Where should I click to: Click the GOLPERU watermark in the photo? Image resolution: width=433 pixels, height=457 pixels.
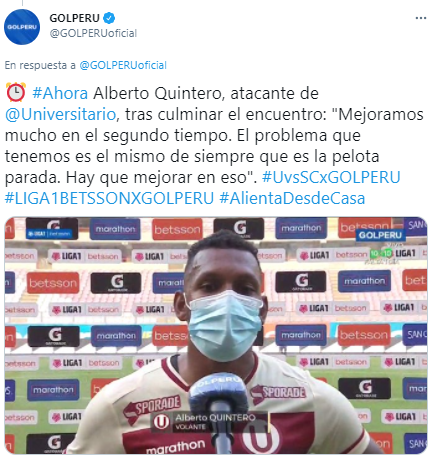[380, 235]
